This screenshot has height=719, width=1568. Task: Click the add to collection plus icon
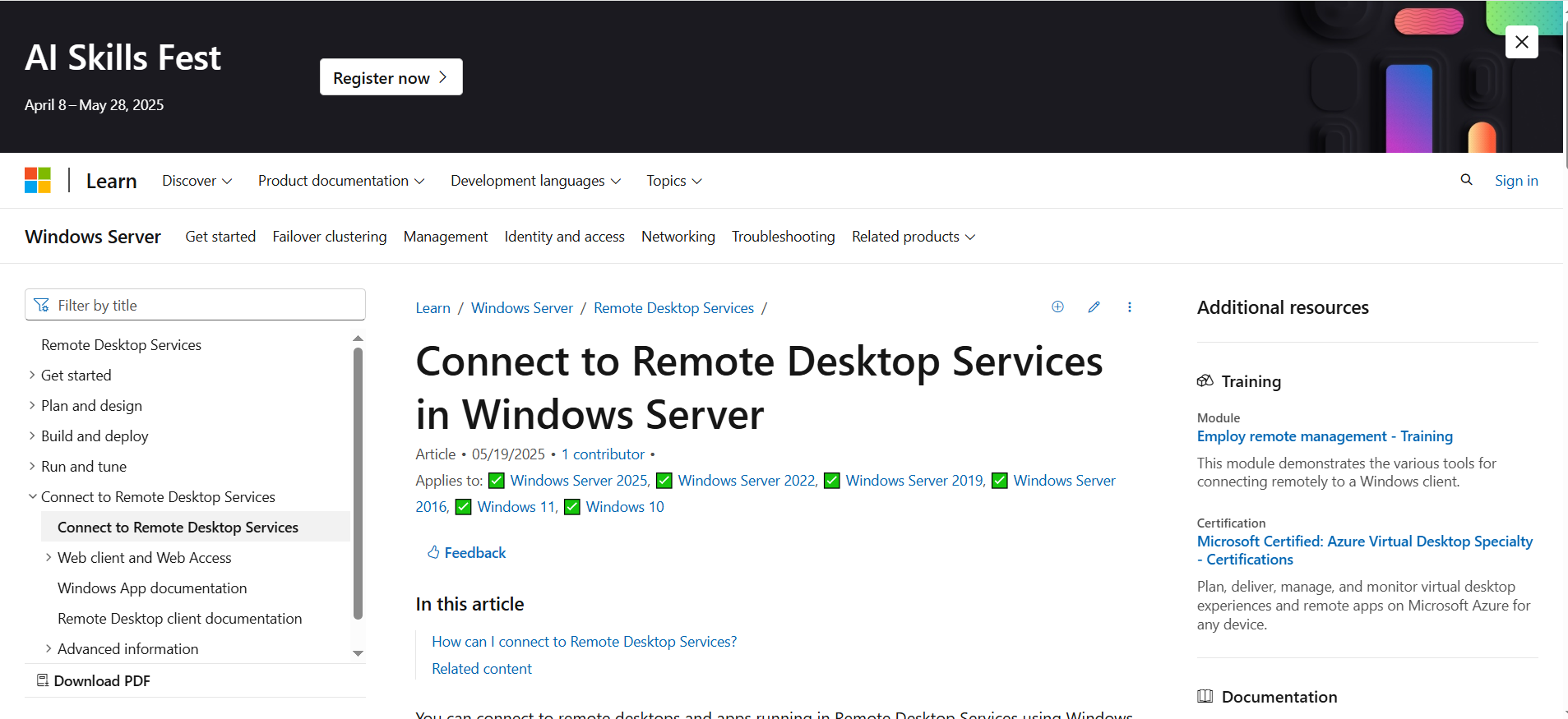tap(1057, 306)
